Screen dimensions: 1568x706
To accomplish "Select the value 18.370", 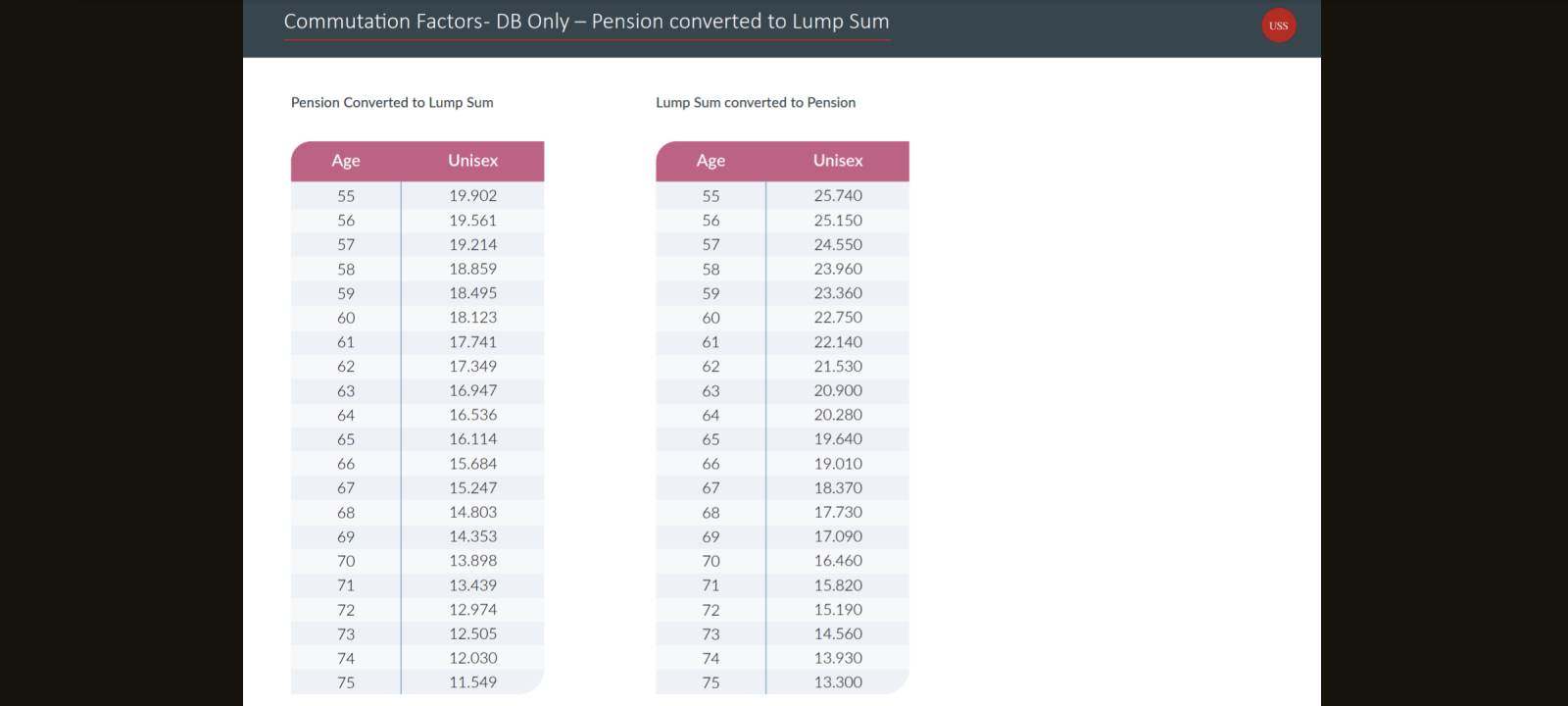I will pos(838,488).
